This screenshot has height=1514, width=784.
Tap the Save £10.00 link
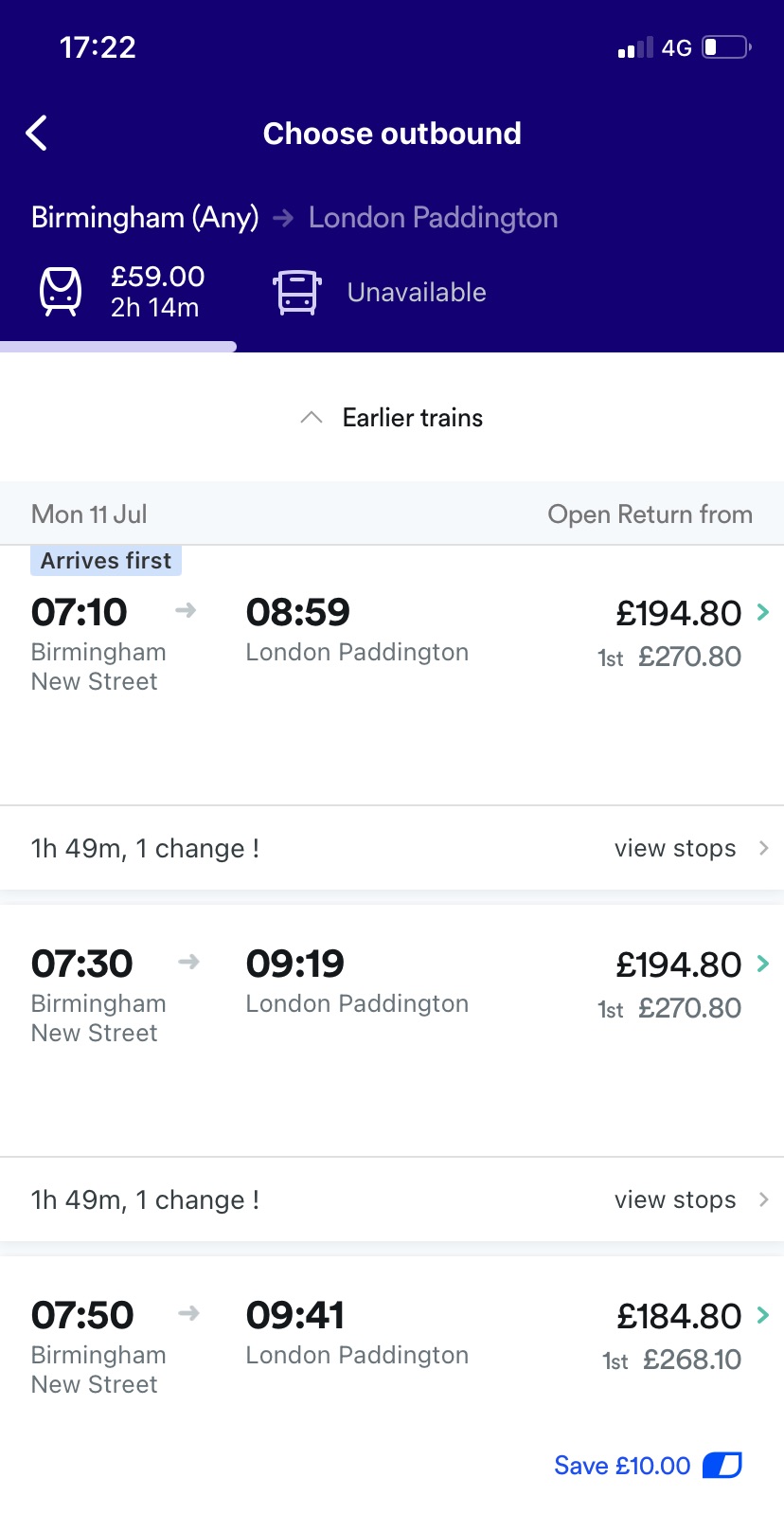click(x=622, y=1466)
